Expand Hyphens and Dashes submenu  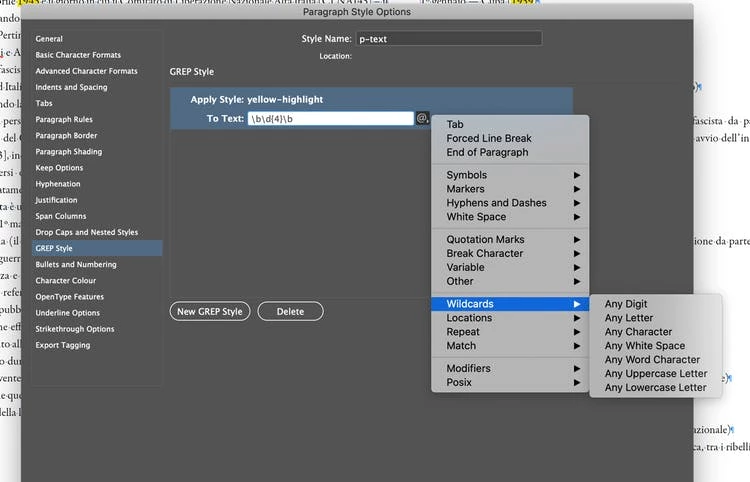click(x=510, y=203)
